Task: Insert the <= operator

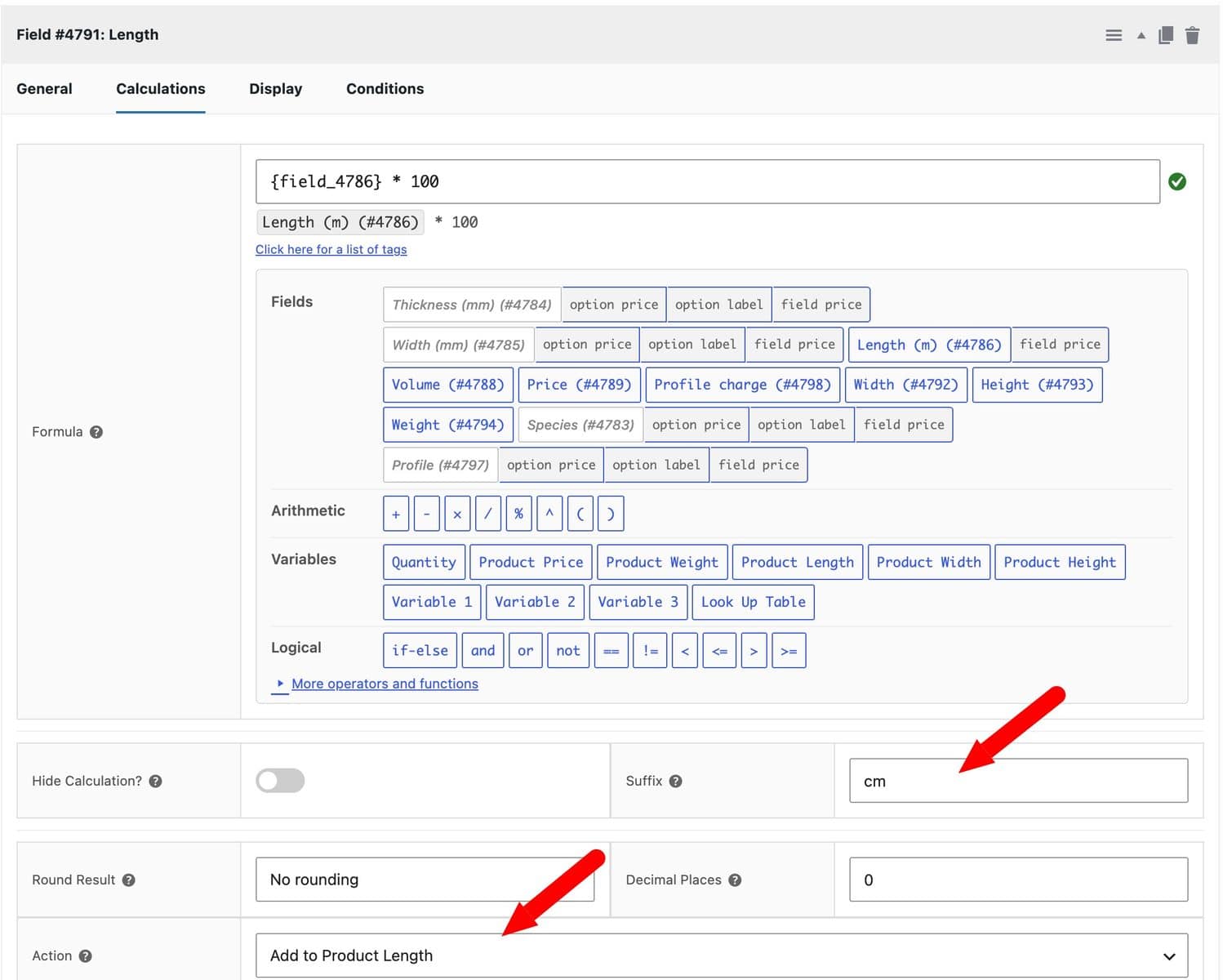Action: [x=719, y=651]
